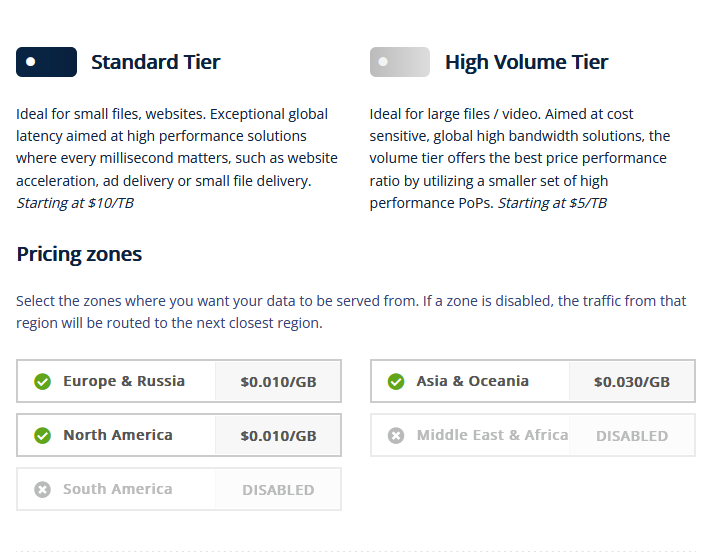Toggle the Standard Tier switch
Viewport: 712px width, 554px height.
click(46, 62)
